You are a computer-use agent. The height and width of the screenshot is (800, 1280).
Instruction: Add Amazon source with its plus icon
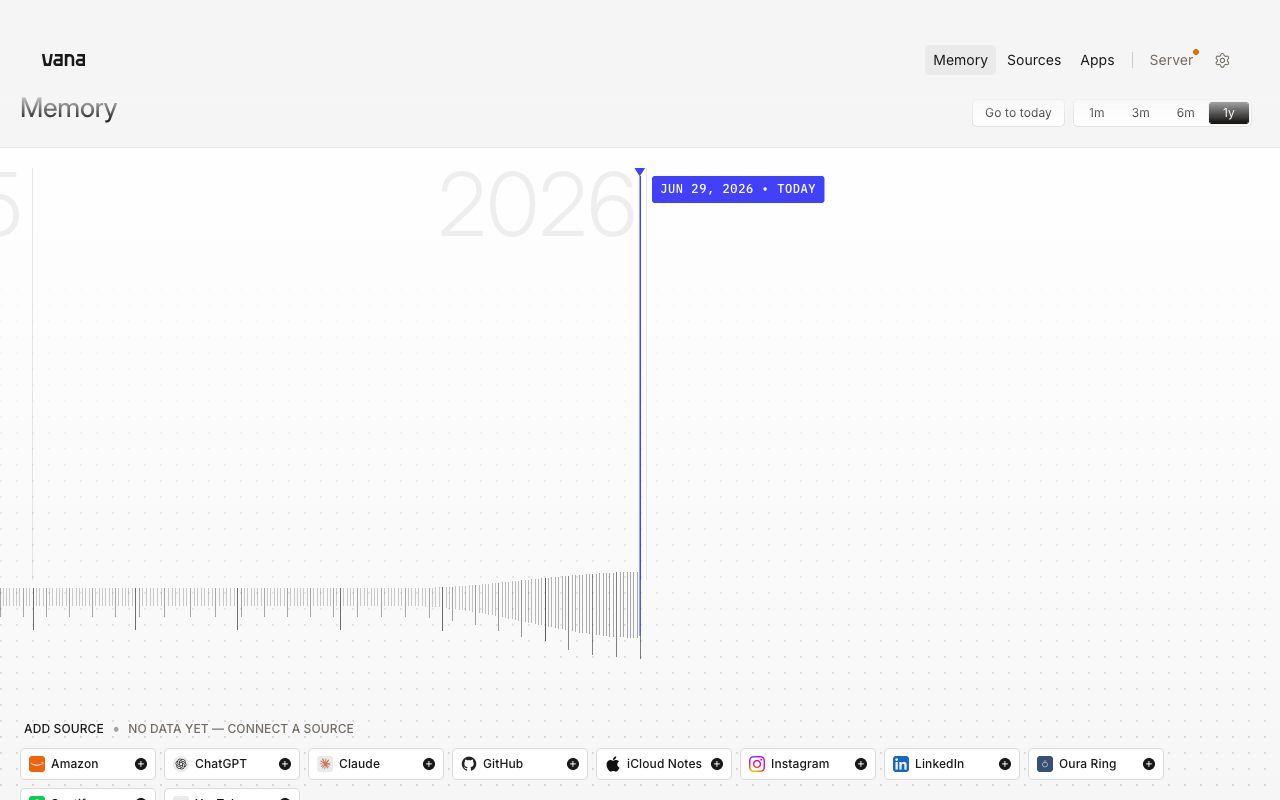(141, 764)
